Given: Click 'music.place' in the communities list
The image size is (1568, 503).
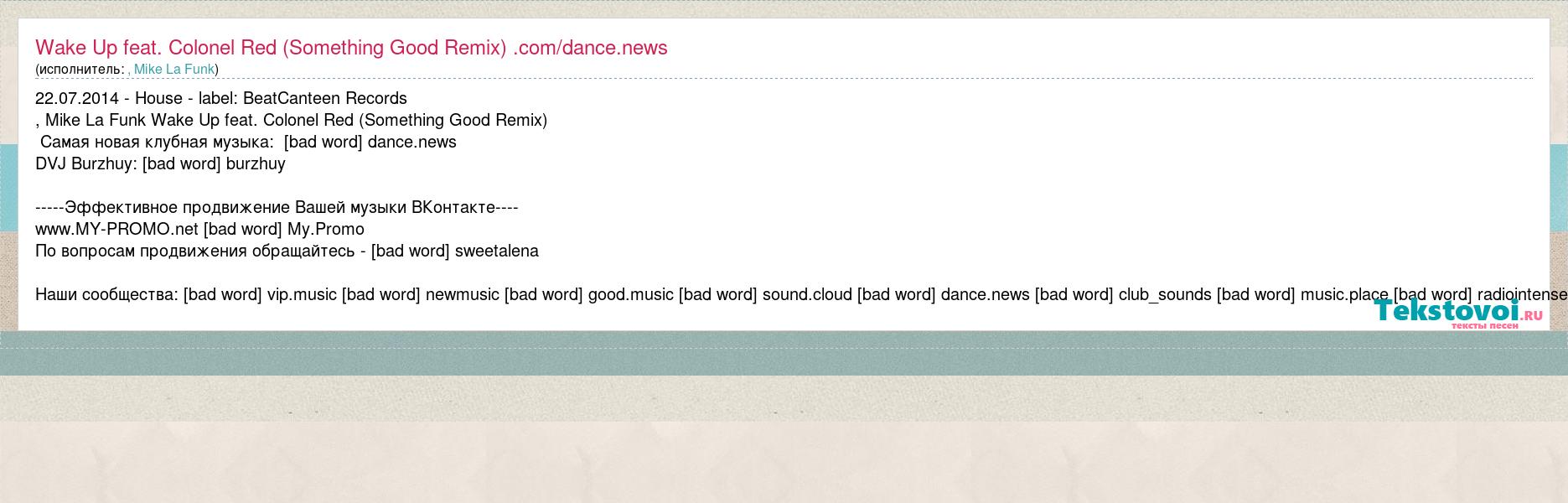Looking at the screenshot, I should [1344, 294].
